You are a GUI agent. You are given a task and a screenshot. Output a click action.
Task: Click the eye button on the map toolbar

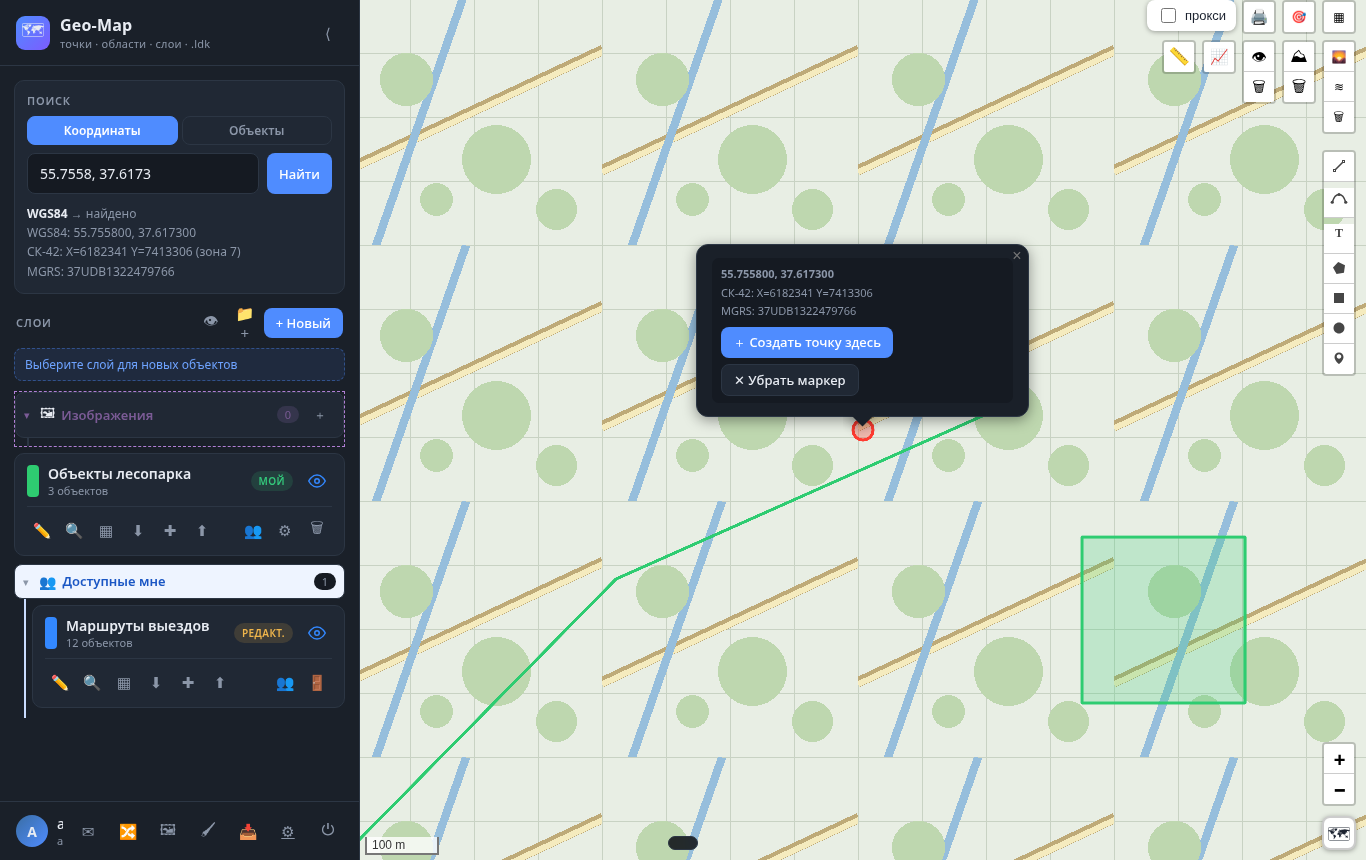point(1259,57)
